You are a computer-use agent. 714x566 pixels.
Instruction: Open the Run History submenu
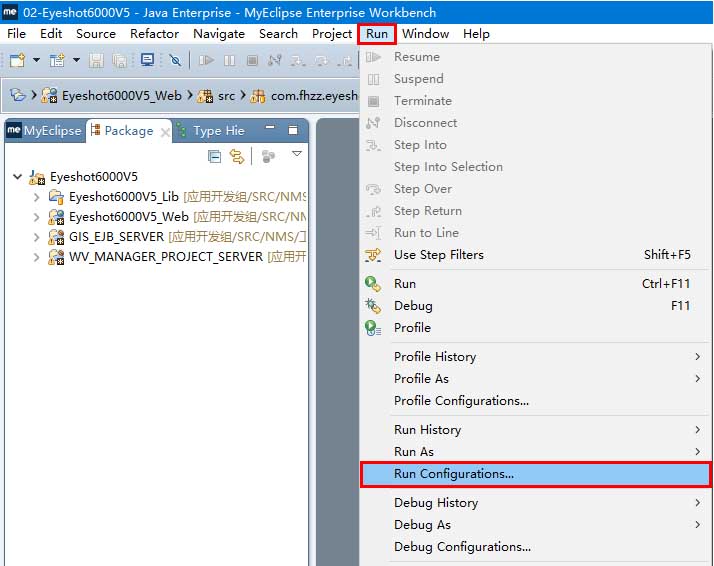tap(536, 430)
